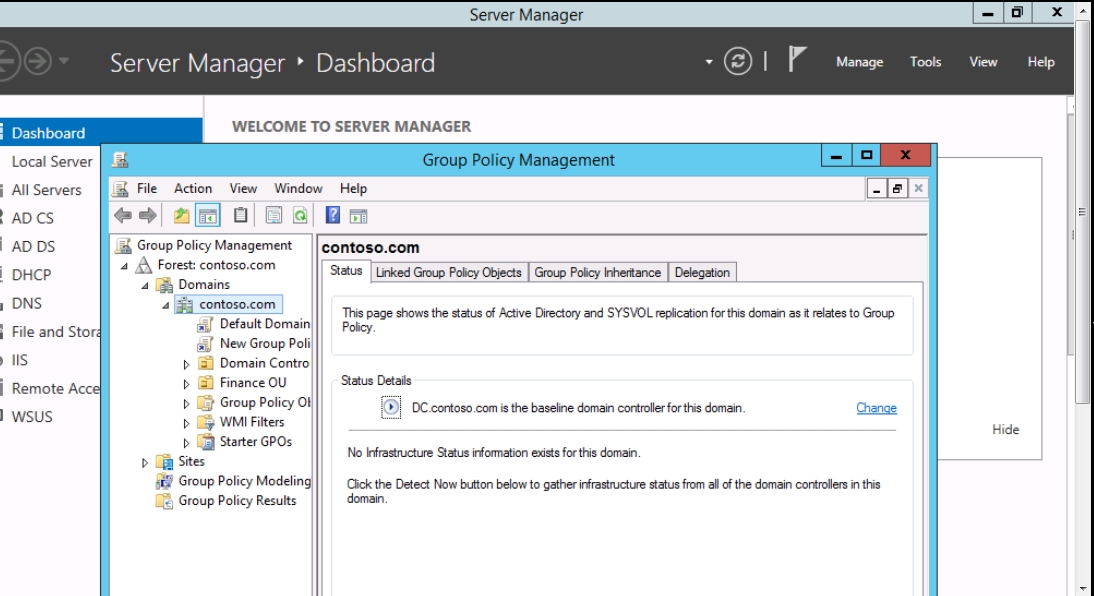Toggle Show/Hide Console Tree toolbar icon
This screenshot has height=596, width=1094.
tap(210, 215)
